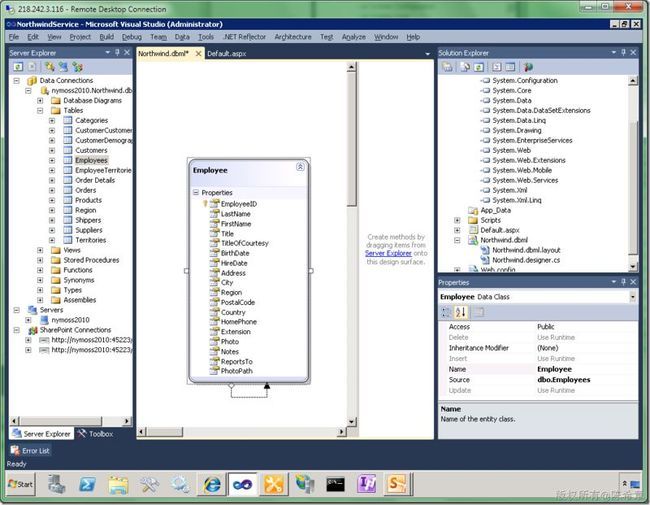Click Refresh icon in Solution Explorer toolbar

coord(478,67)
